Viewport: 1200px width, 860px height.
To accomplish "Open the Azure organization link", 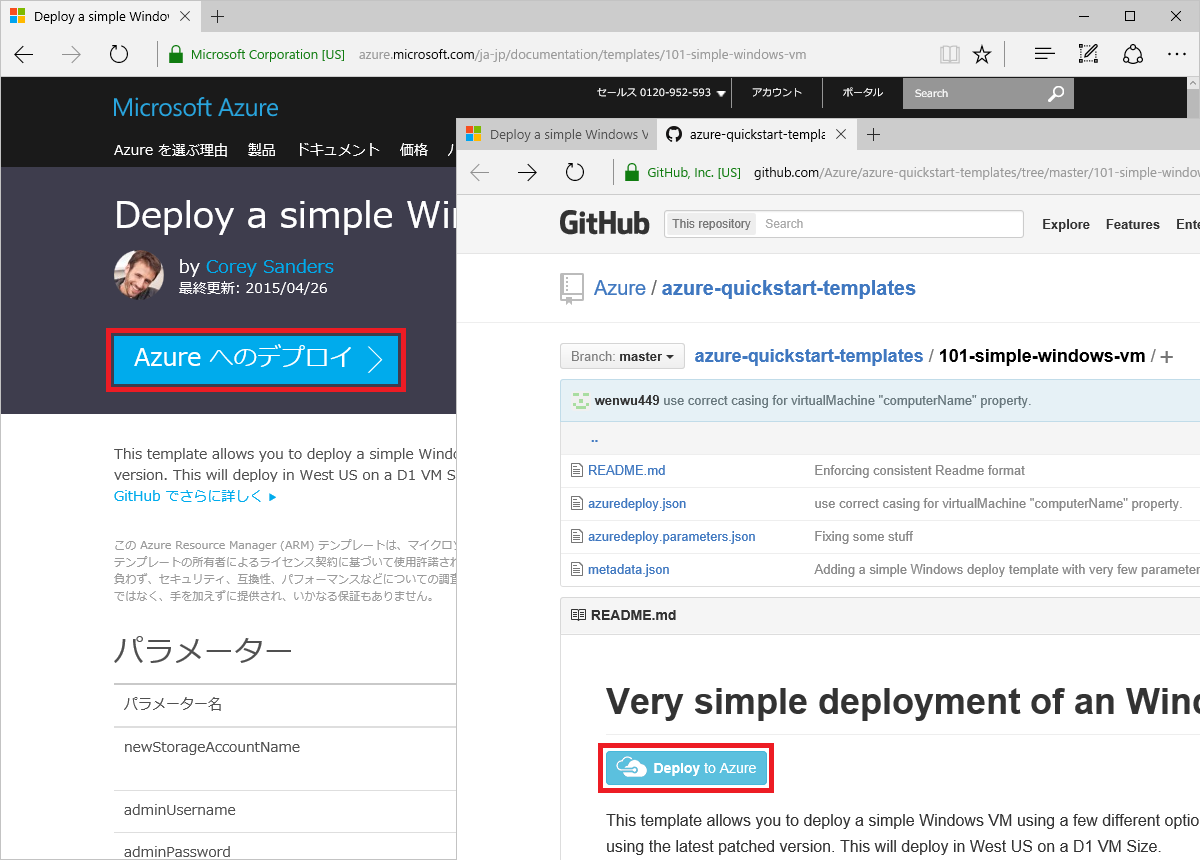I will click(620, 288).
